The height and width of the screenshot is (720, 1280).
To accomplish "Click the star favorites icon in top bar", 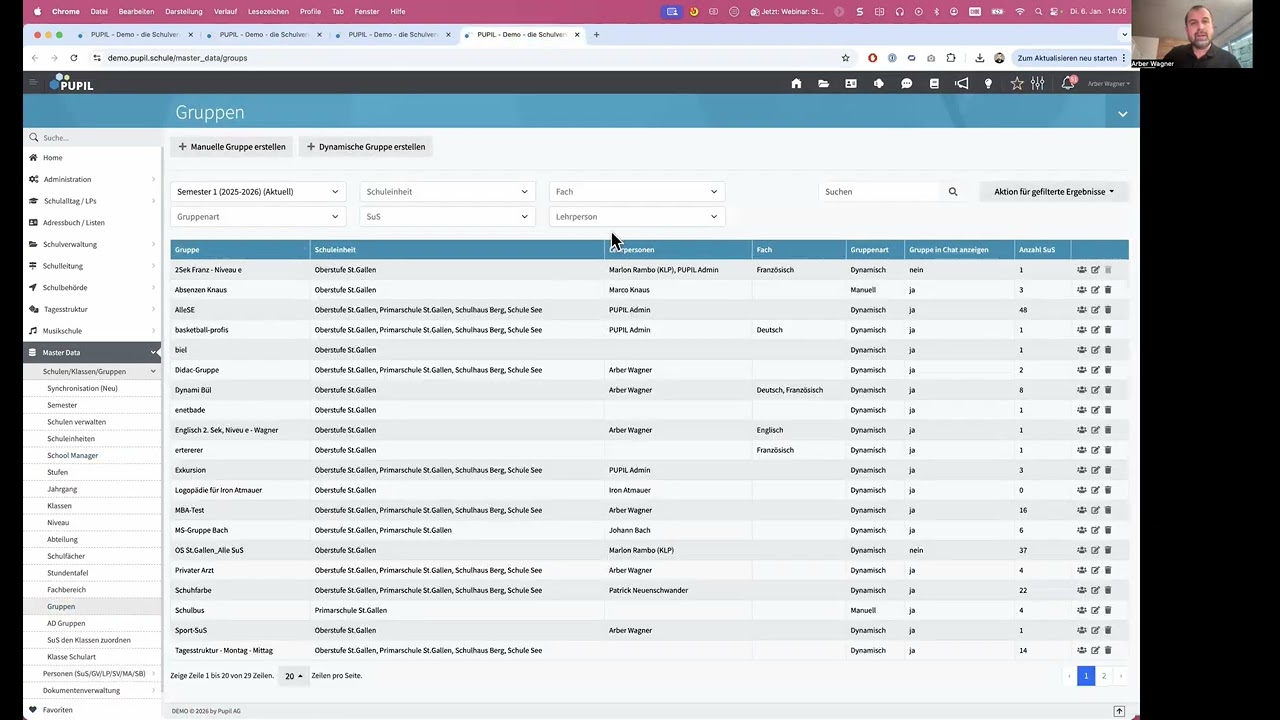I will [x=1017, y=84].
